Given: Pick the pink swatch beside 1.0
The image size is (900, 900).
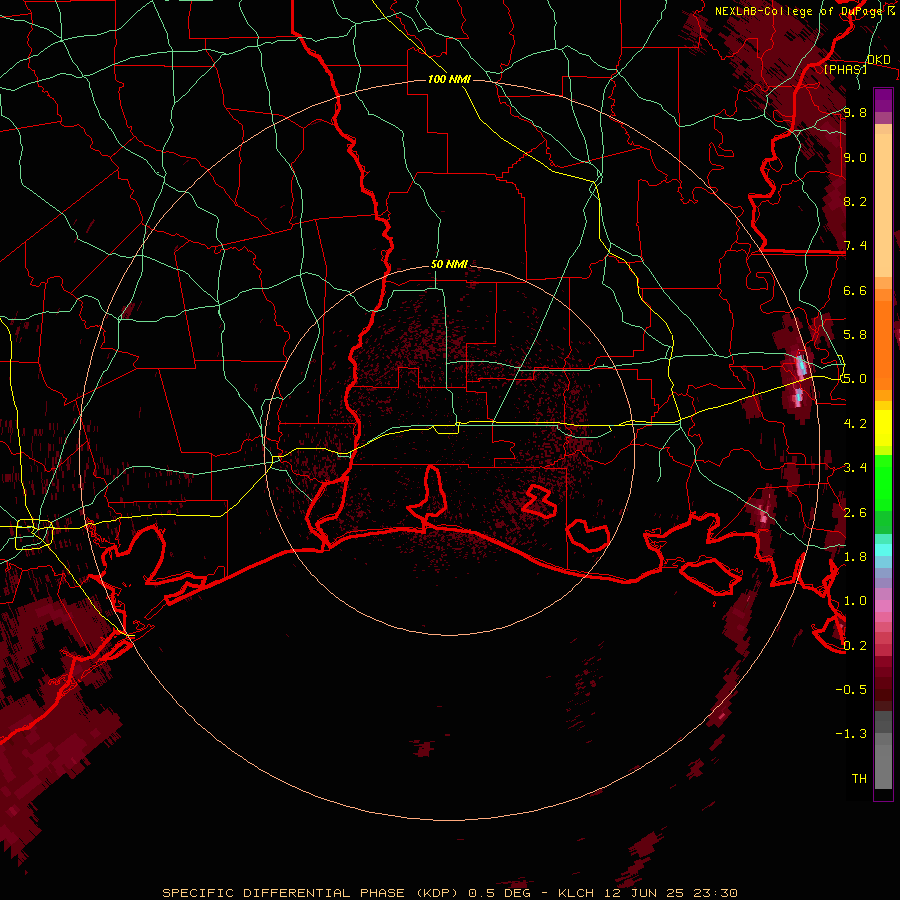Looking at the screenshot, I should [x=883, y=606].
